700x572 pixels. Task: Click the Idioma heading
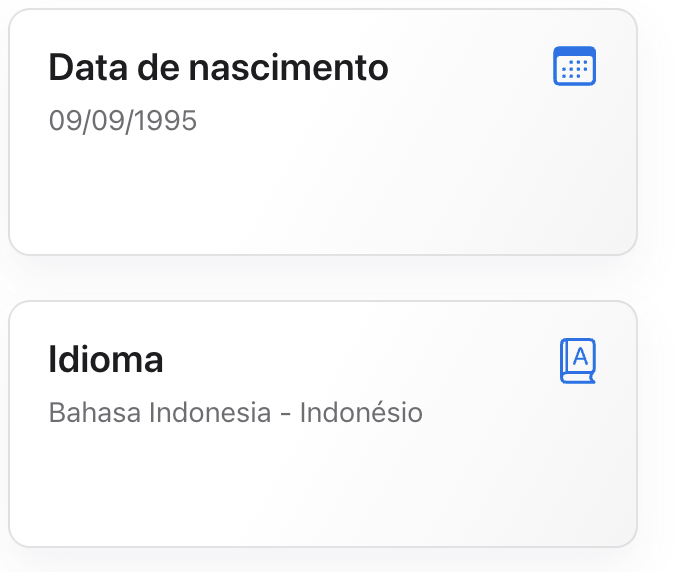(106, 360)
